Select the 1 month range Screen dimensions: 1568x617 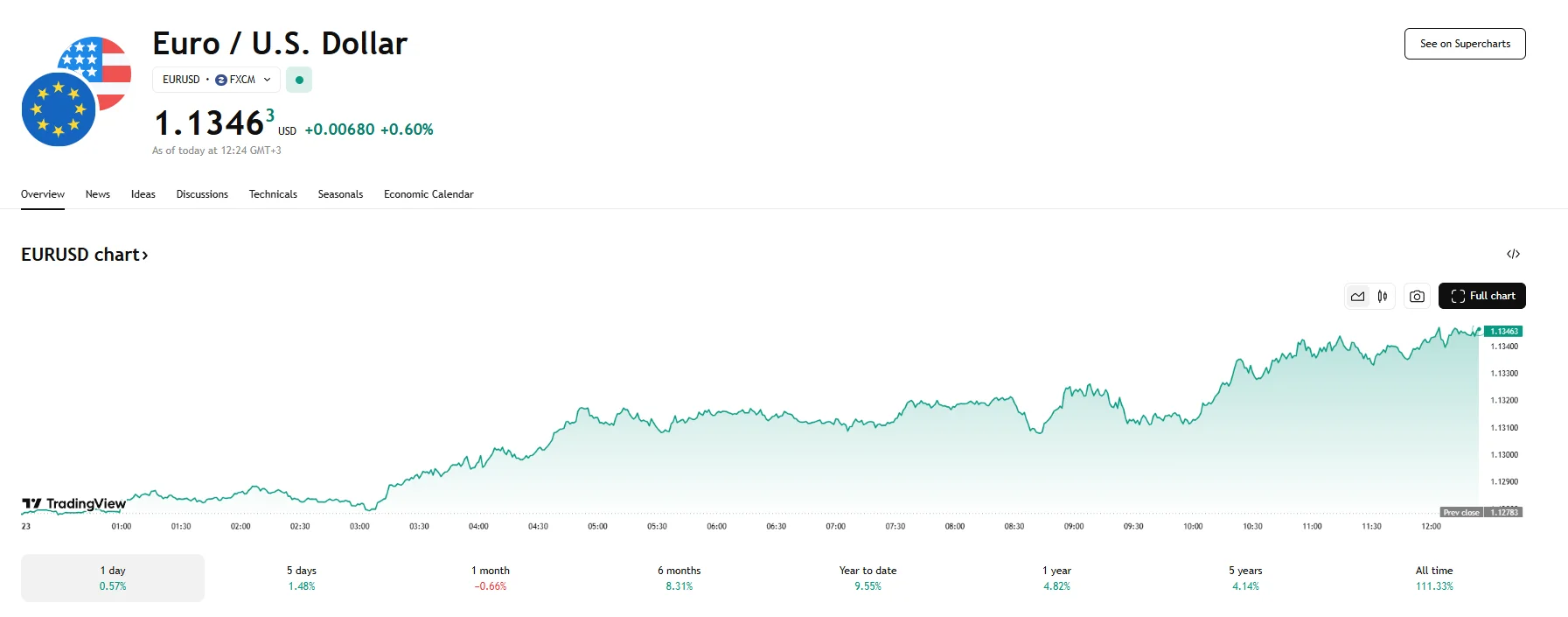491,578
